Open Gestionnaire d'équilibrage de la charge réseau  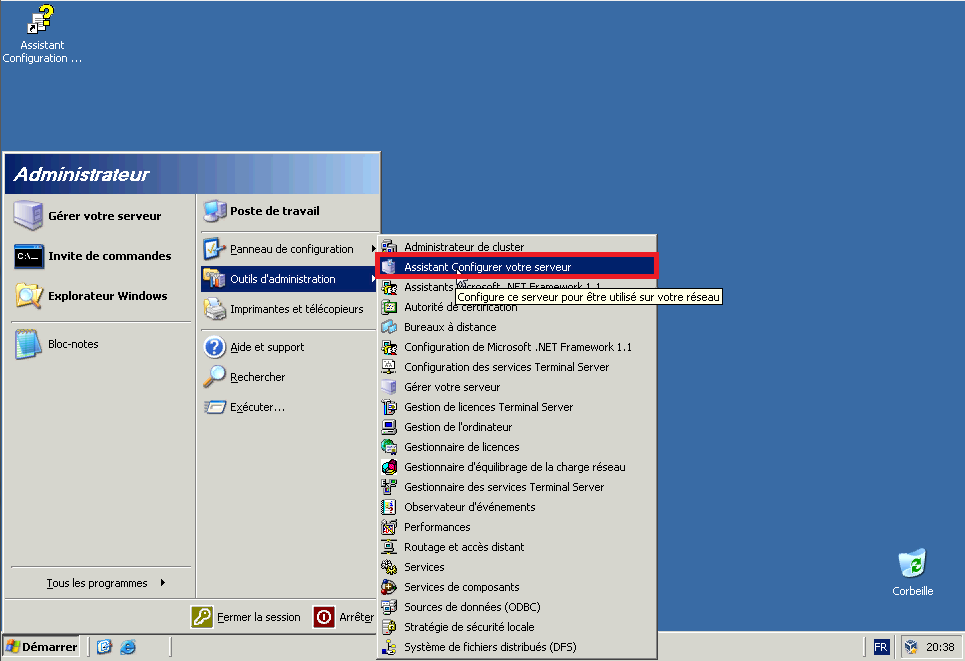[x=516, y=467]
